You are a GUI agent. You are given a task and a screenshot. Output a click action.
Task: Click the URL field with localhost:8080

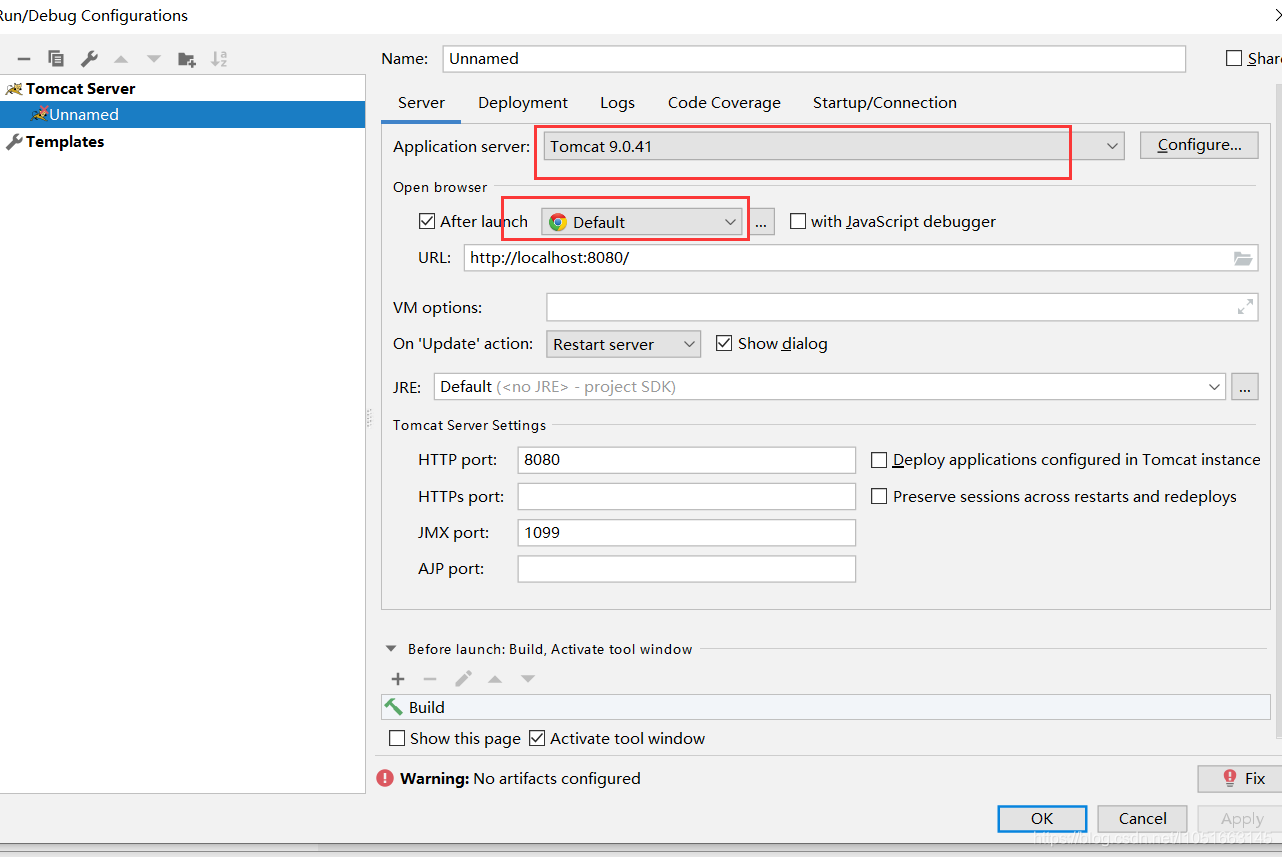[860, 258]
